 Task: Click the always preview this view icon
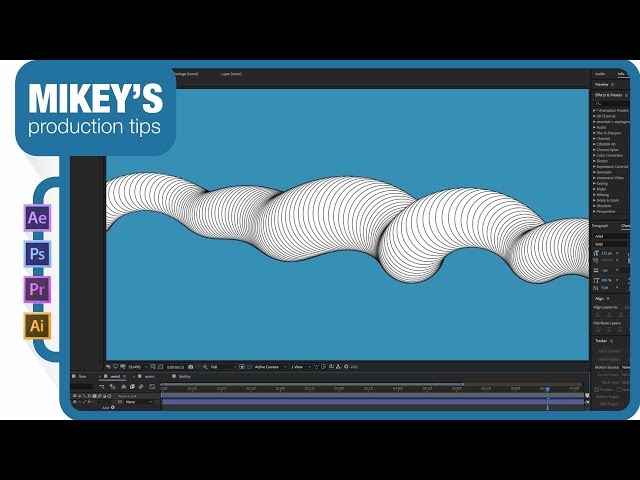point(108,367)
